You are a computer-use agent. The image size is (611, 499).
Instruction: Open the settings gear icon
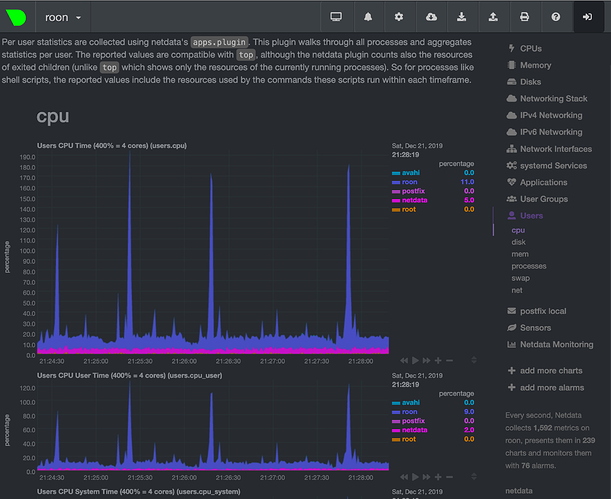pyautogui.click(x=399, y=17)
